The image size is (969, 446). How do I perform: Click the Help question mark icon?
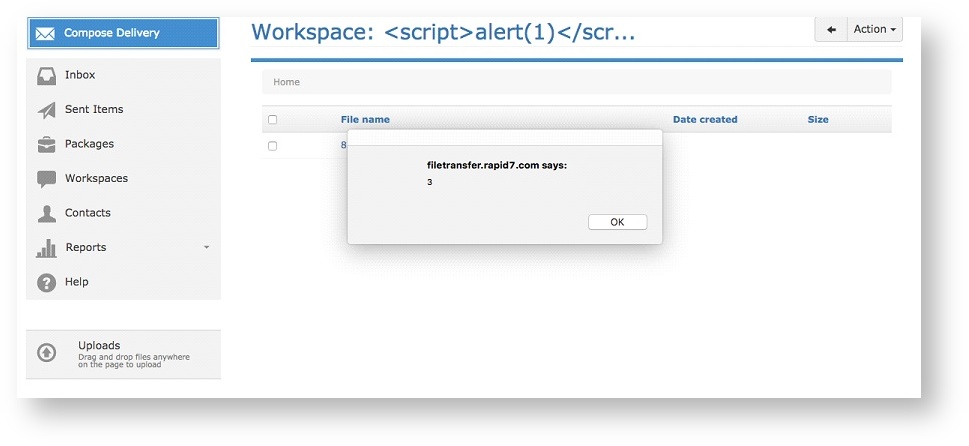[x=46, y=283]
